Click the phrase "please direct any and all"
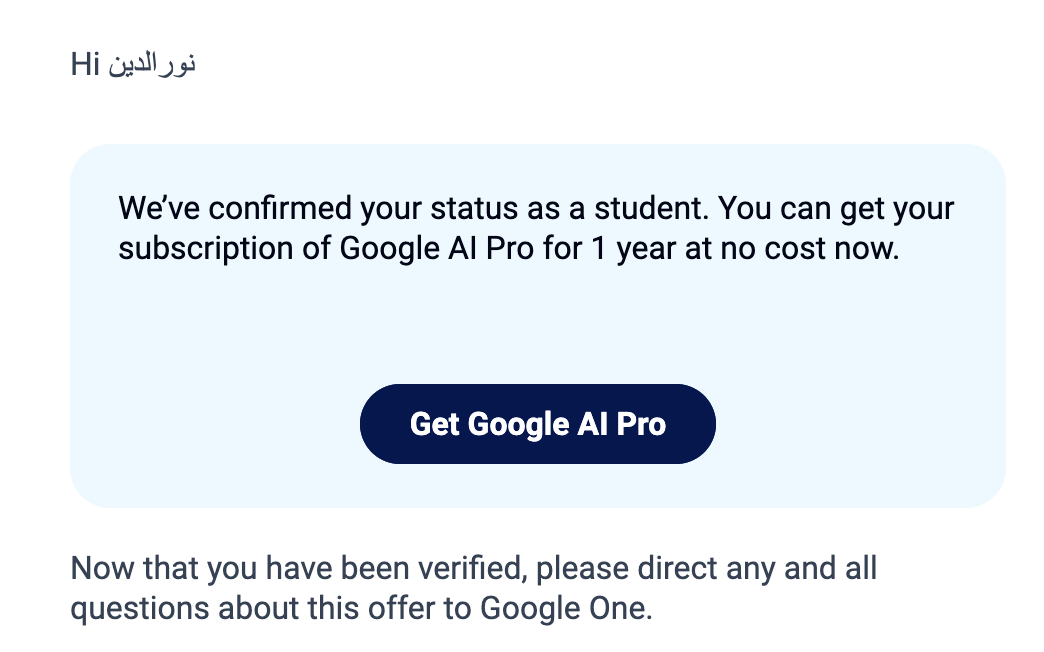 (706, 569)
